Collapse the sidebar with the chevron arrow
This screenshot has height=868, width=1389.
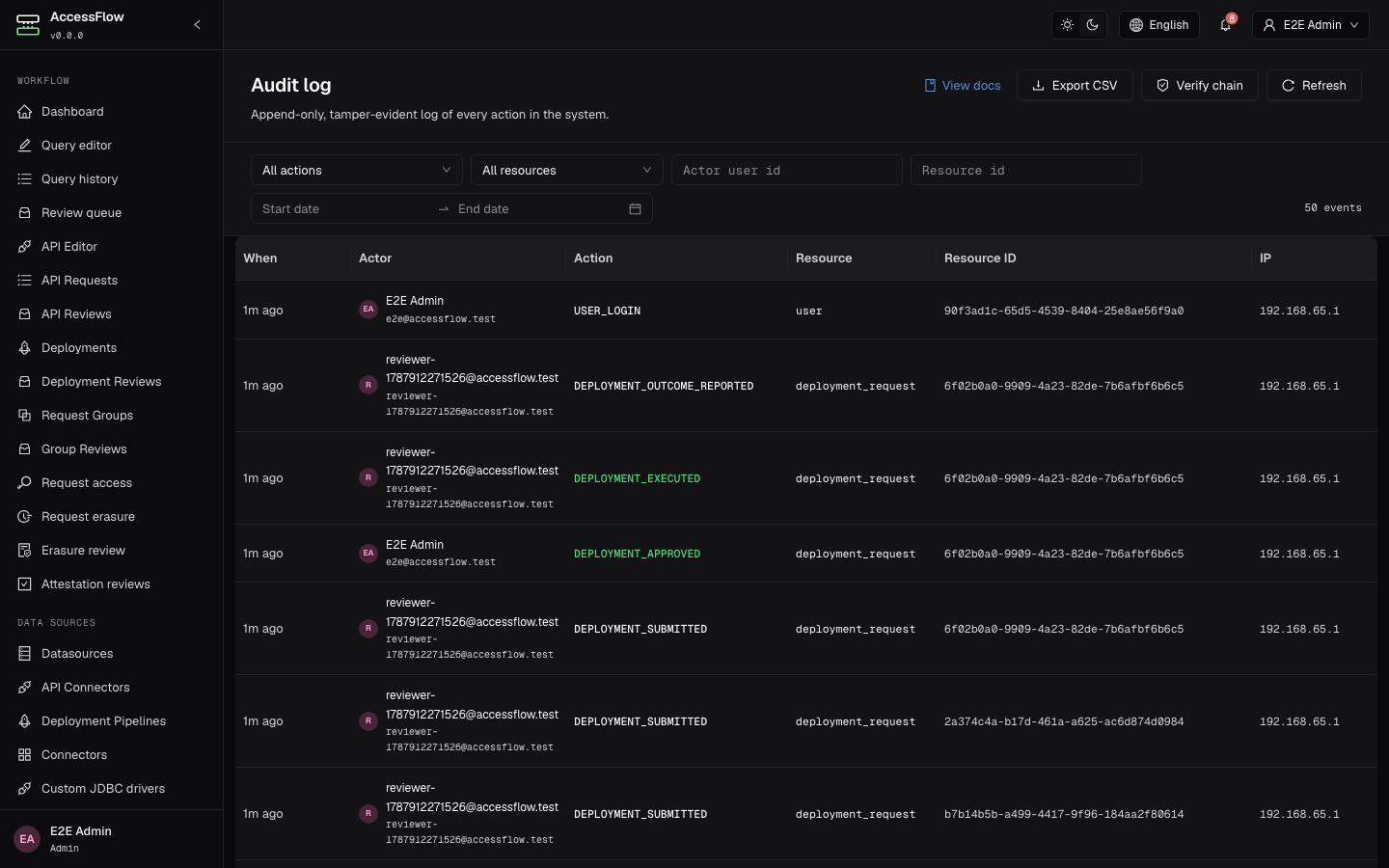point(197,25)
